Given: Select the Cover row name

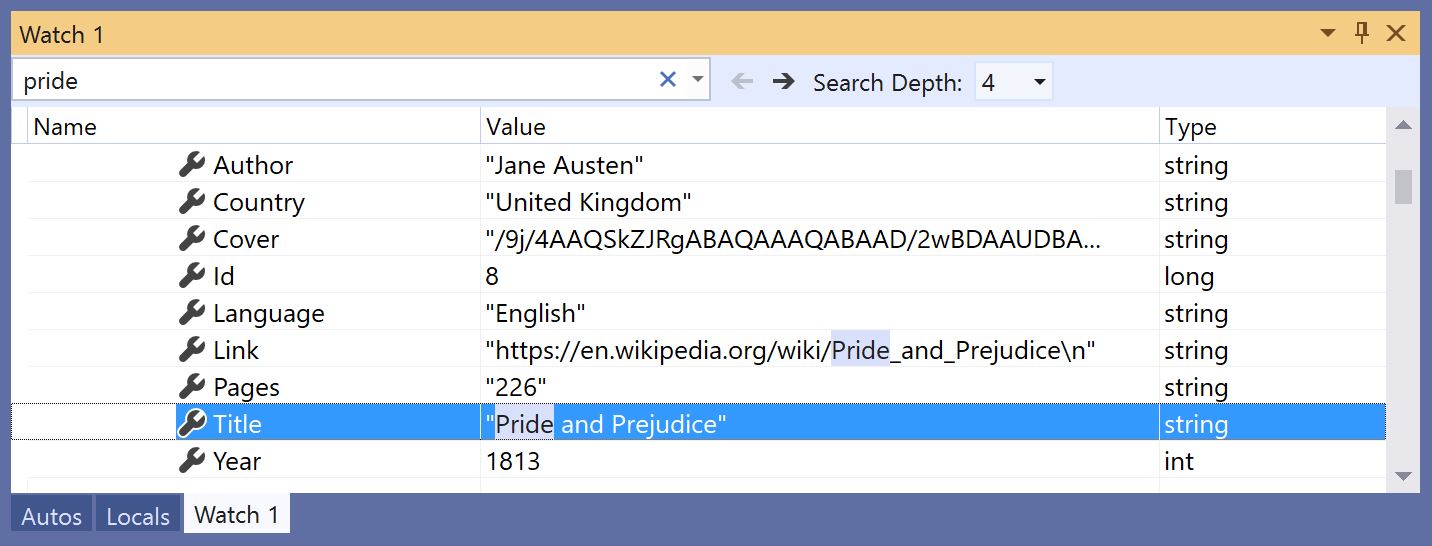Looking at the screenshot, I should pos(246,239).
